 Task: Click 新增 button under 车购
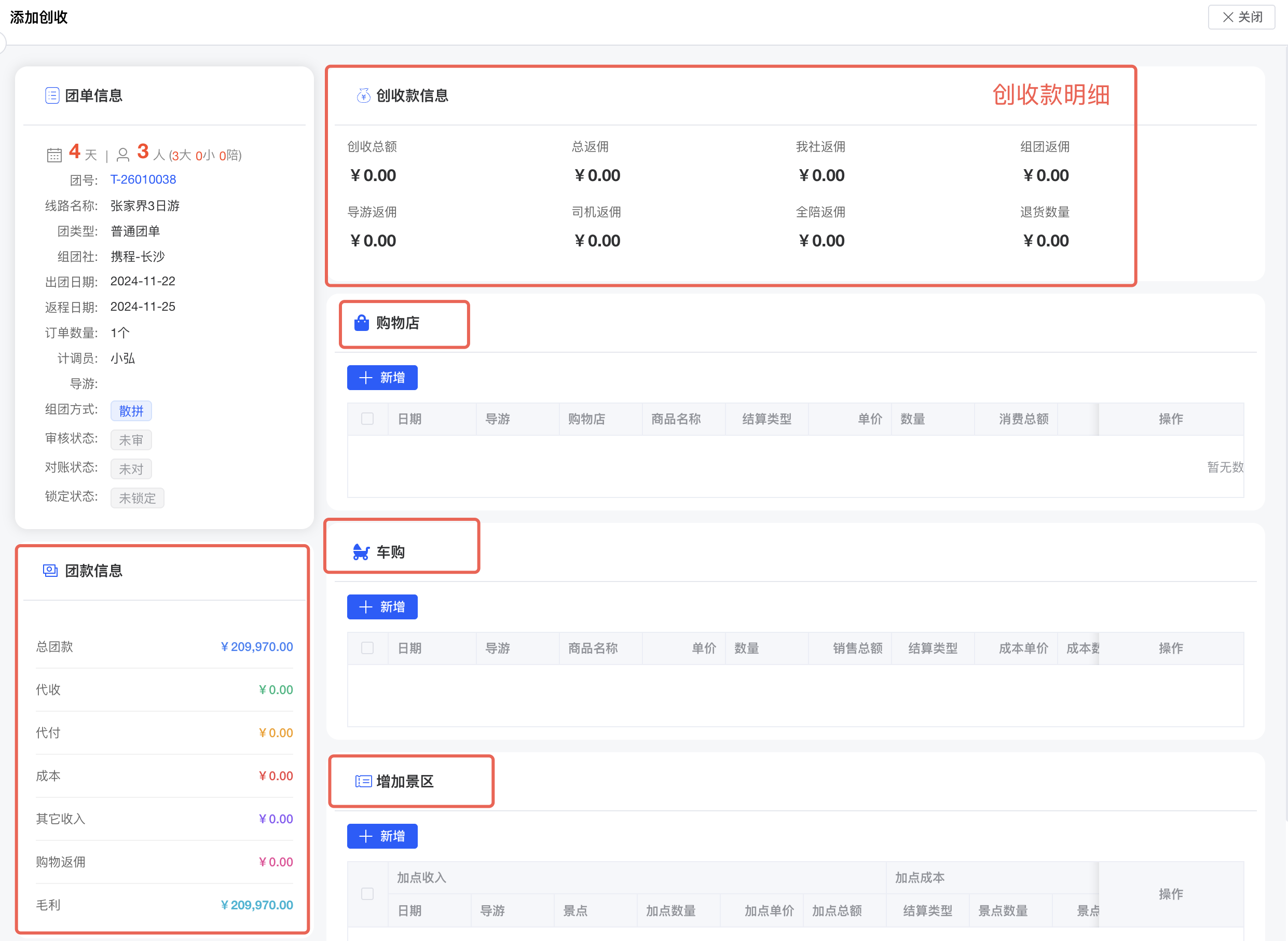click(382, 606)
